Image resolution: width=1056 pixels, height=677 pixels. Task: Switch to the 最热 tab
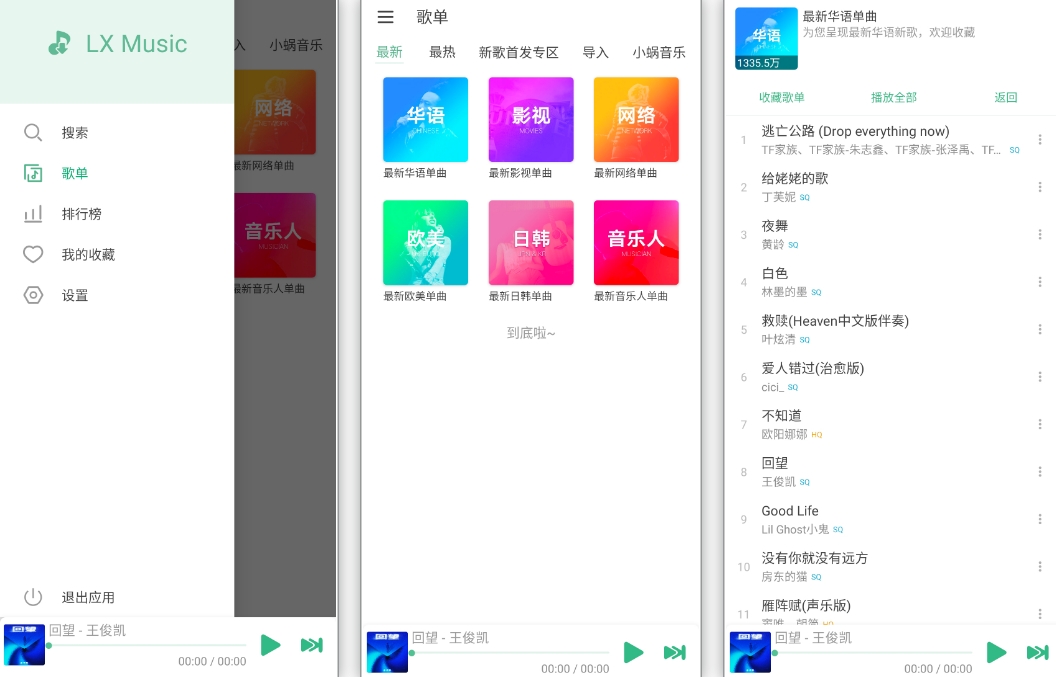coord(442,52)
